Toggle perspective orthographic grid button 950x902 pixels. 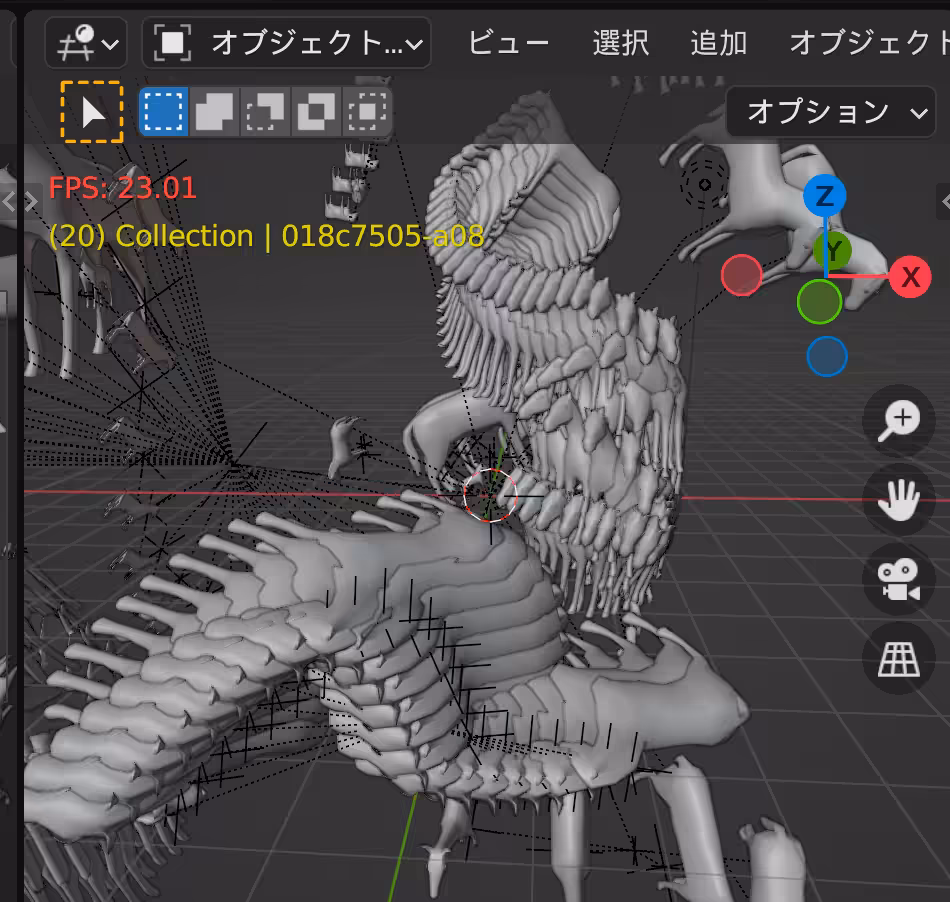(x=899, y=658)
